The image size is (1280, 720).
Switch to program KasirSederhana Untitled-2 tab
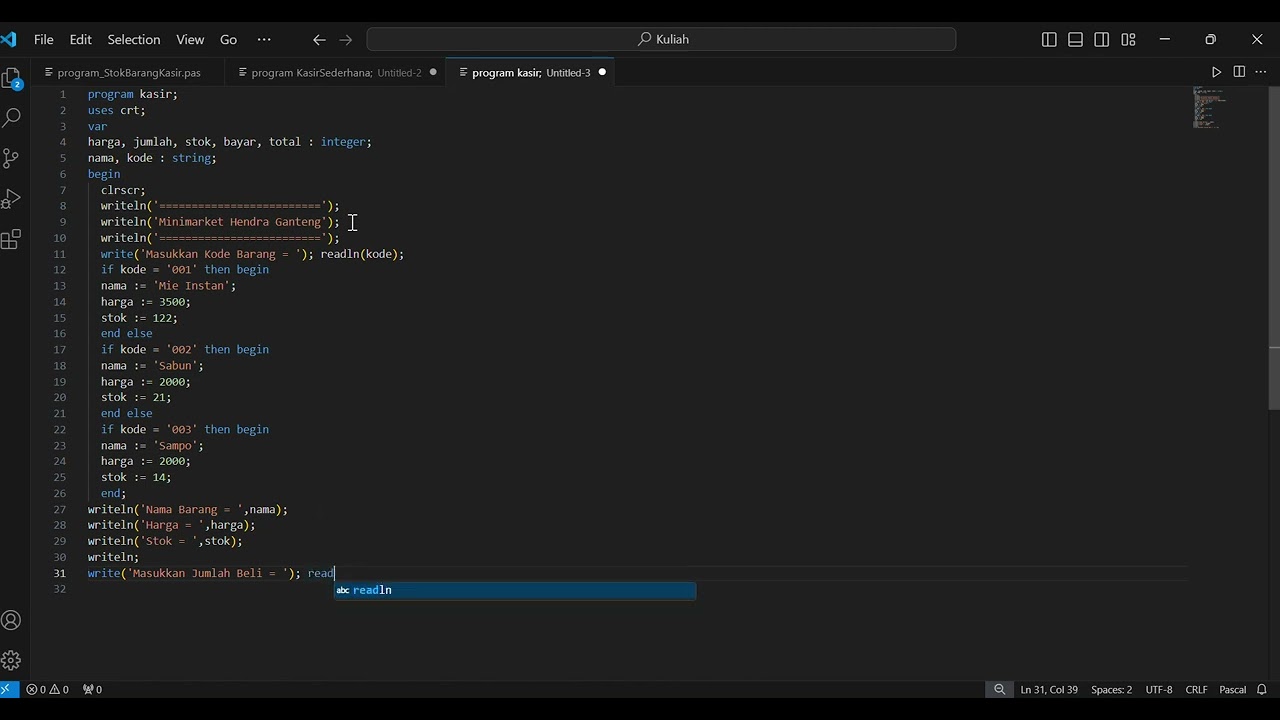pyautogui.click(x=336, y=72)
